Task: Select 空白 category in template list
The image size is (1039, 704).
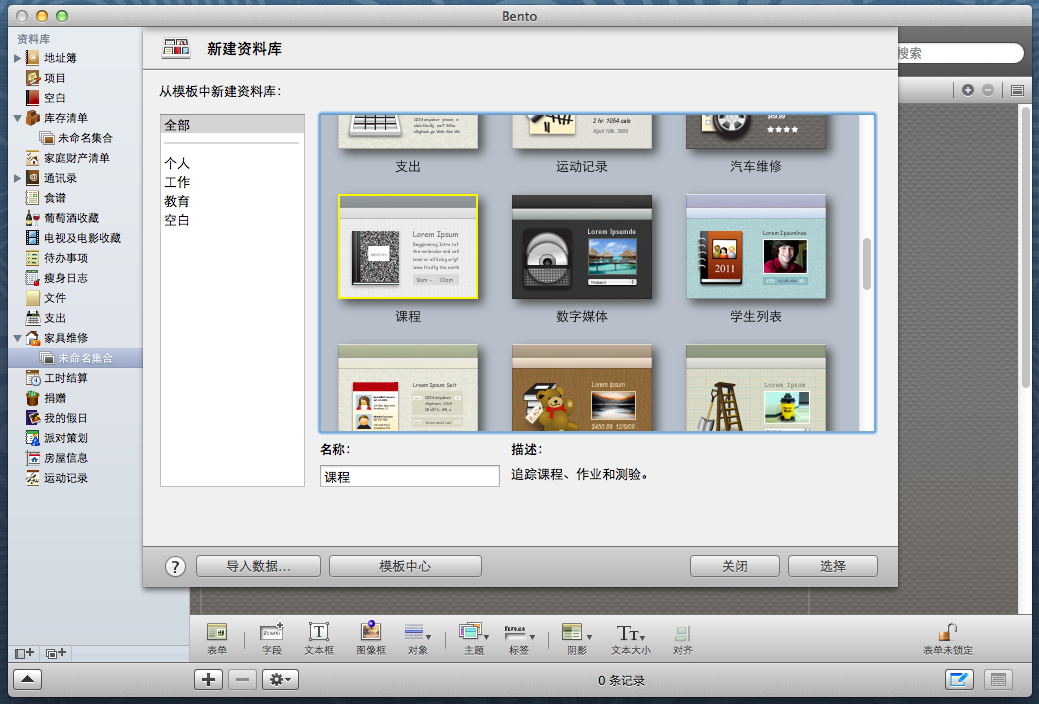Action: coord(177,219)
